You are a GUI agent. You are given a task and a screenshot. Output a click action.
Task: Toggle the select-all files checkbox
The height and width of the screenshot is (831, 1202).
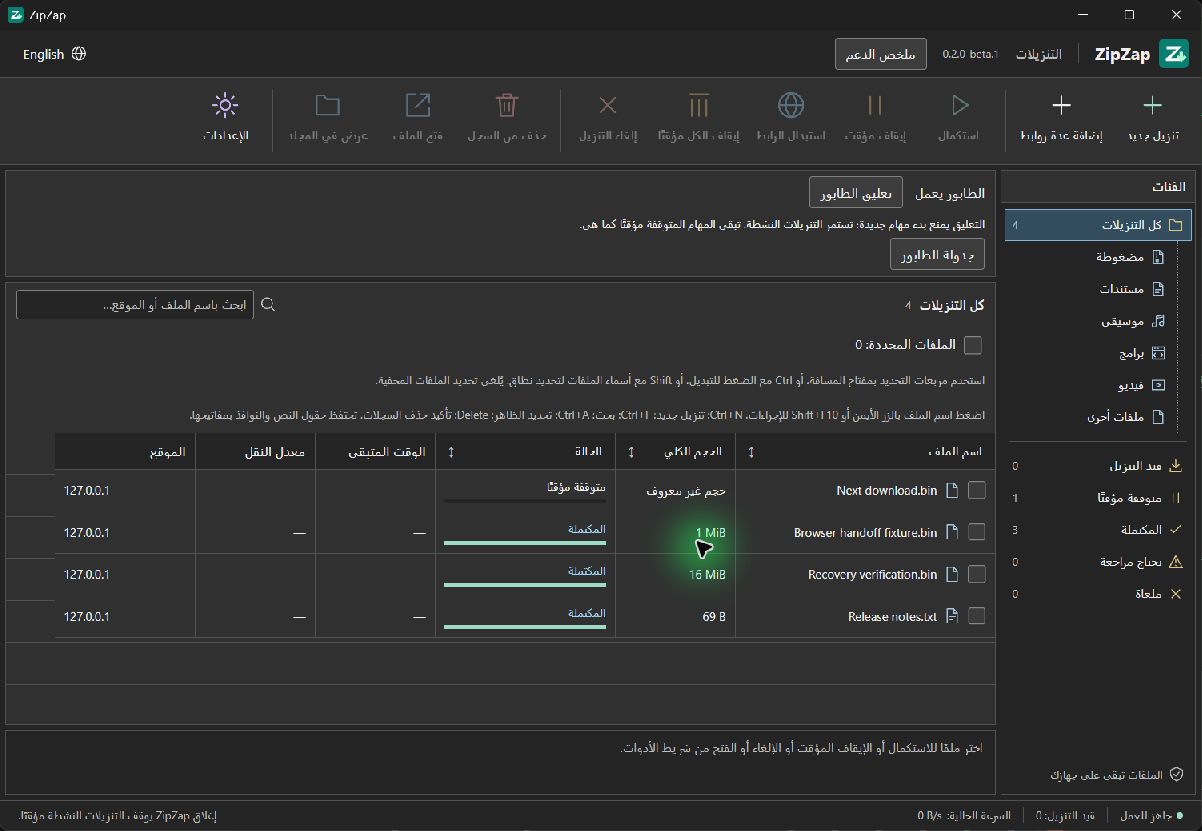click(973, 345)
